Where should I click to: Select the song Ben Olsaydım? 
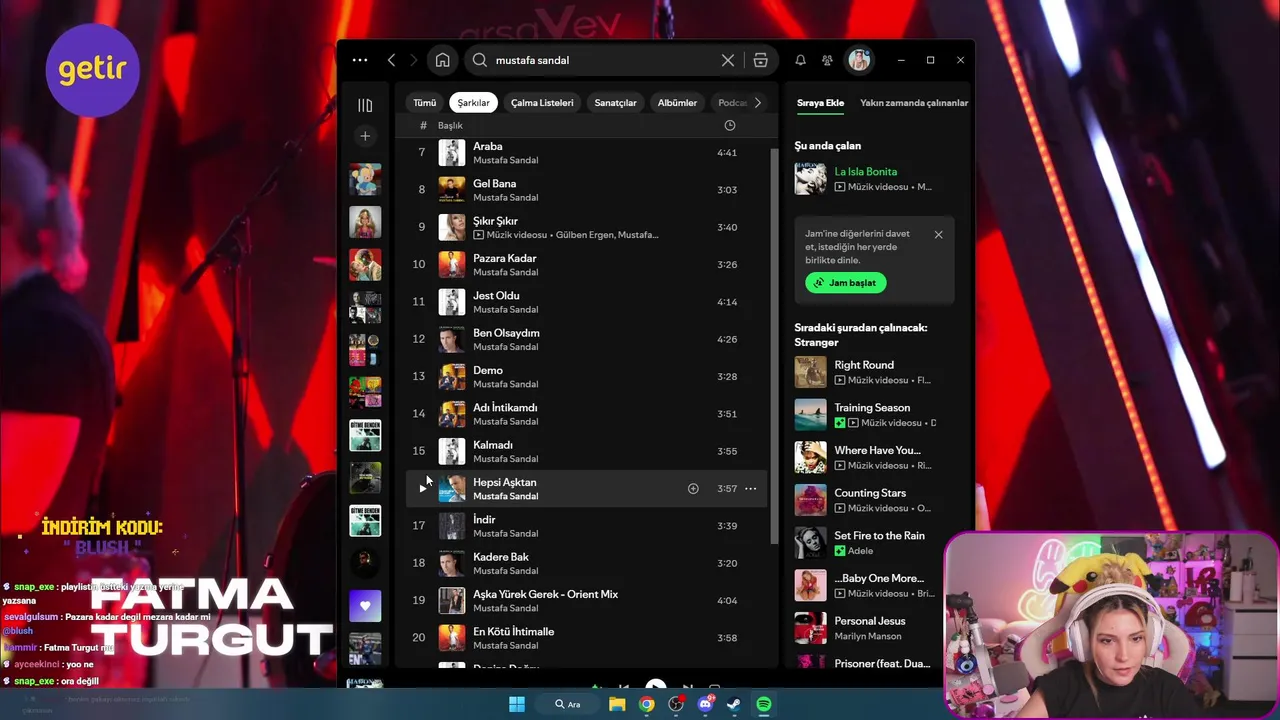point(586,339)
